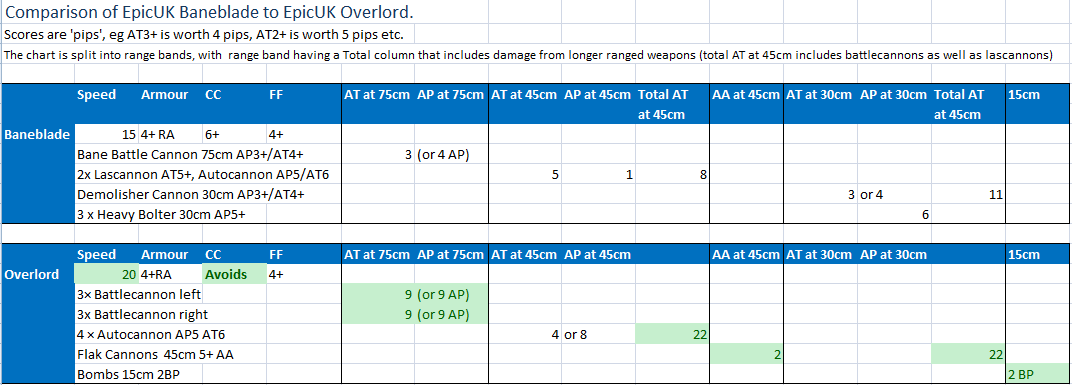This screenshot has height=385, width=1072.
Task: Click the value 5 in the Lascannon row
Action: [x=524, y=174]
